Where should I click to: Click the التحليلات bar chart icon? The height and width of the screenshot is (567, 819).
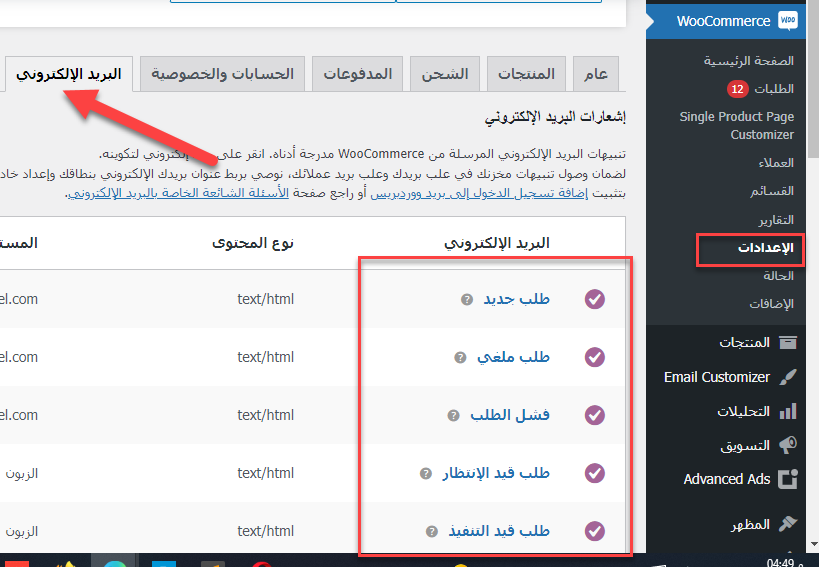pos(788,411)
